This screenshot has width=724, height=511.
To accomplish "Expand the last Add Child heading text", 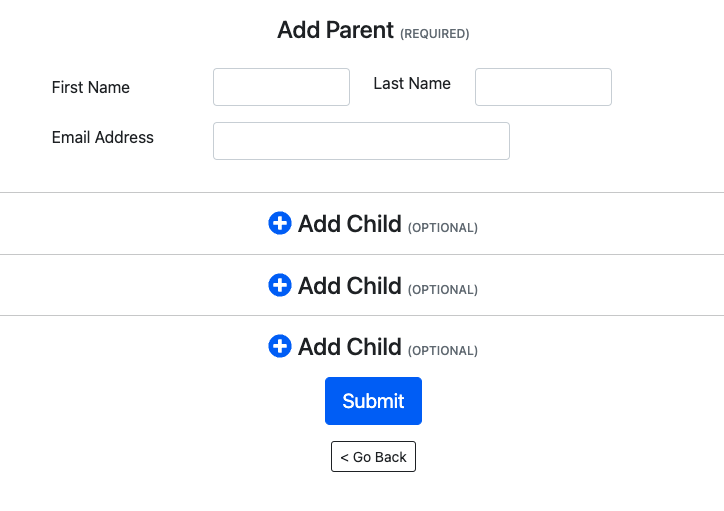I will pos(350,347).
